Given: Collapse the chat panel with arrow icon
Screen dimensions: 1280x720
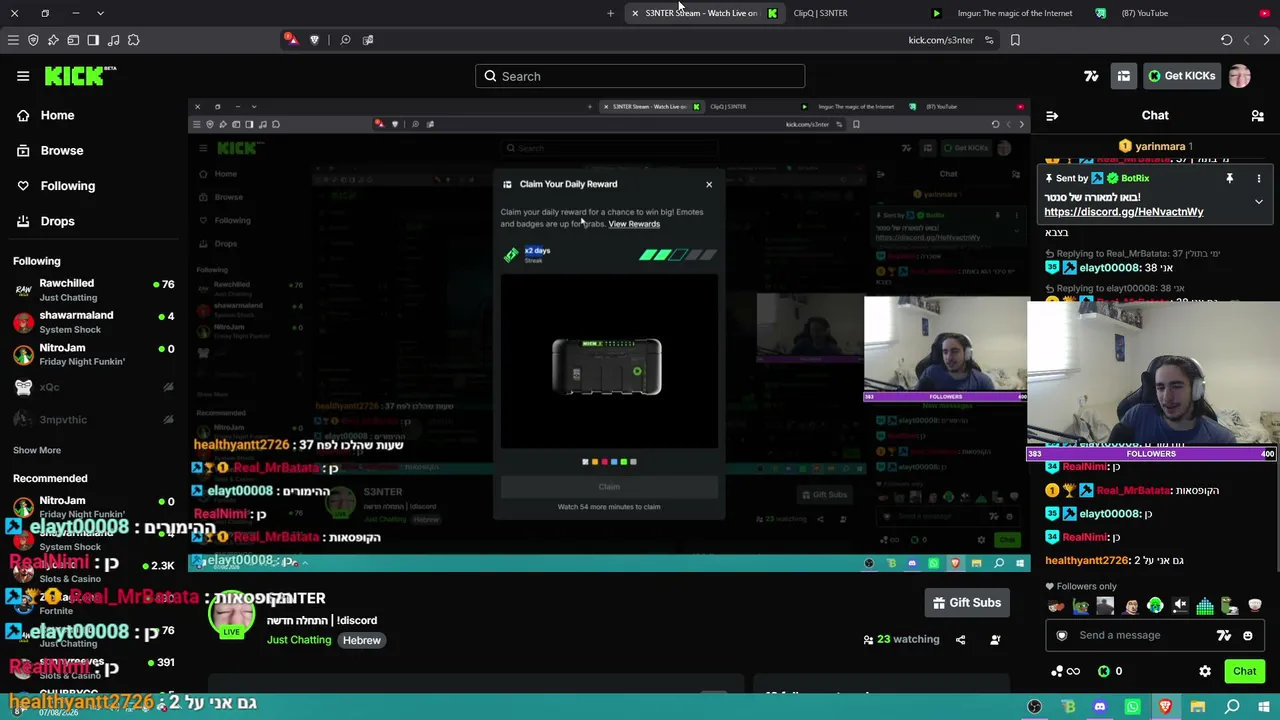Looking at the screenshot, I should (1052, 116).
